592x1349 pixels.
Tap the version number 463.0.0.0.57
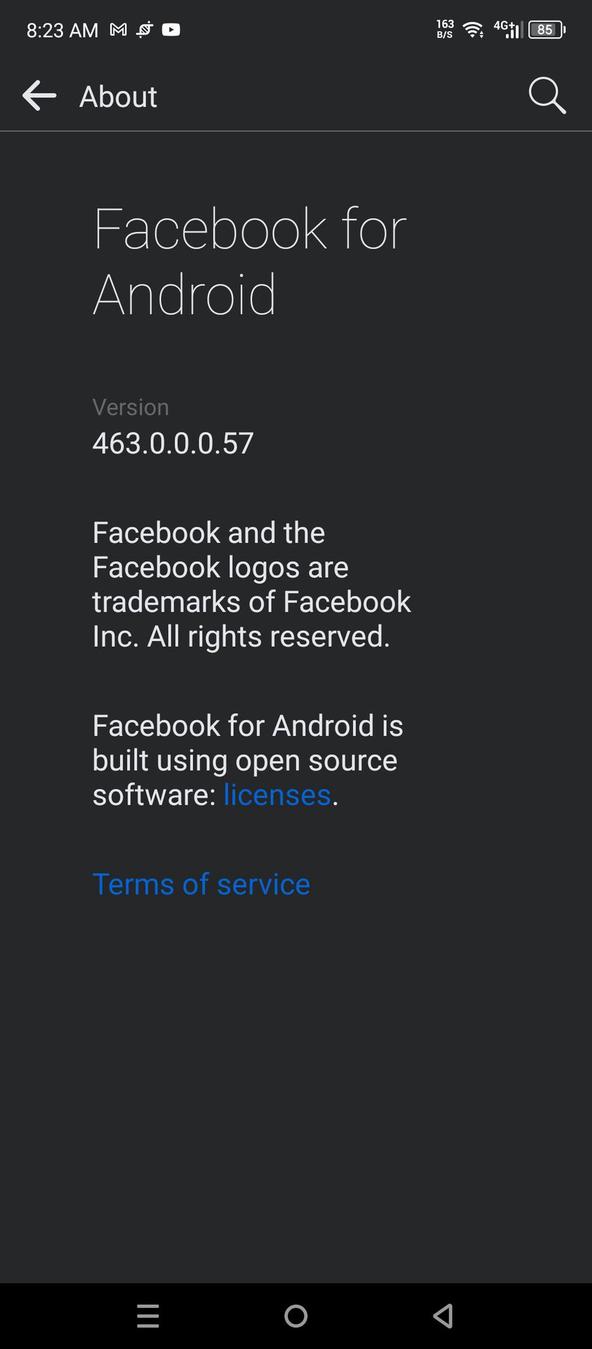(172, 443)
